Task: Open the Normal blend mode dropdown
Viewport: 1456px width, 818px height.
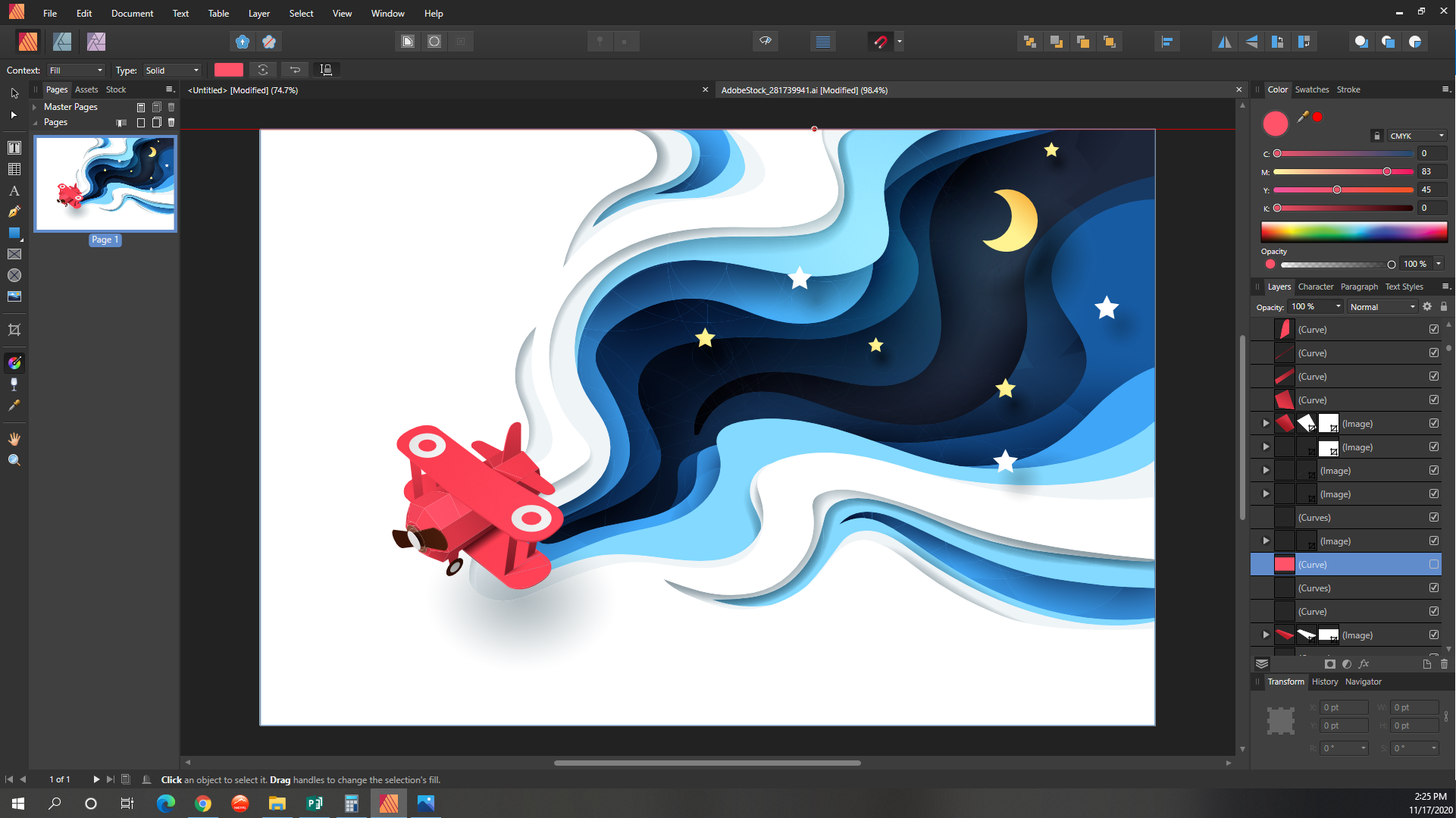Action: click(1382, 307)
